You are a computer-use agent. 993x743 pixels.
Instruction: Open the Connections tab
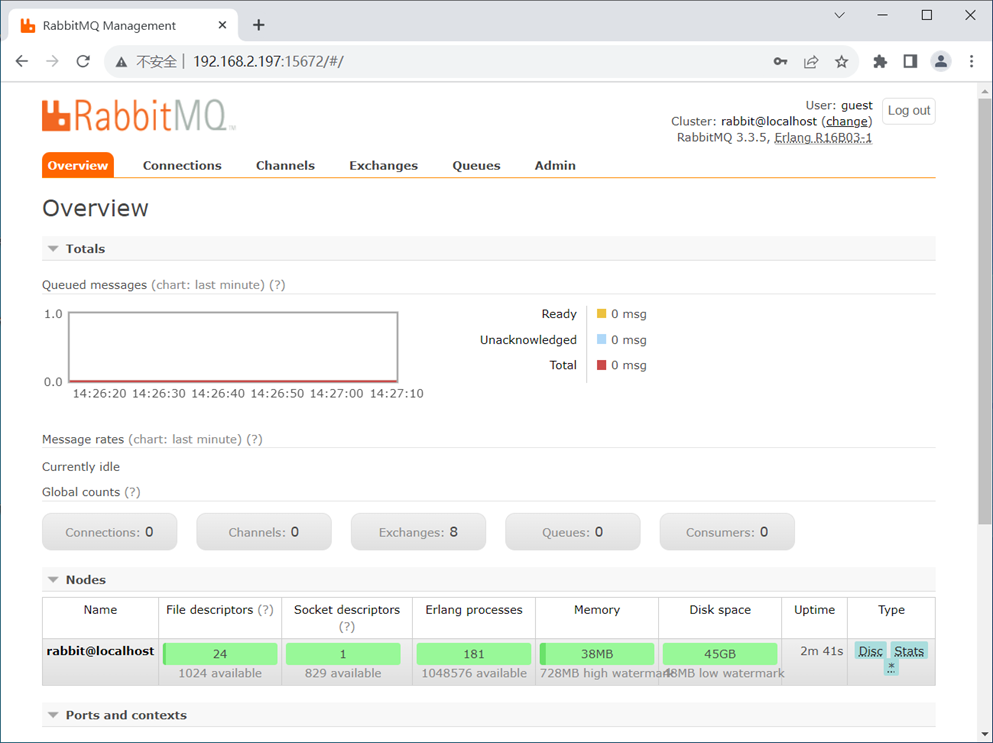coord(182,165)
